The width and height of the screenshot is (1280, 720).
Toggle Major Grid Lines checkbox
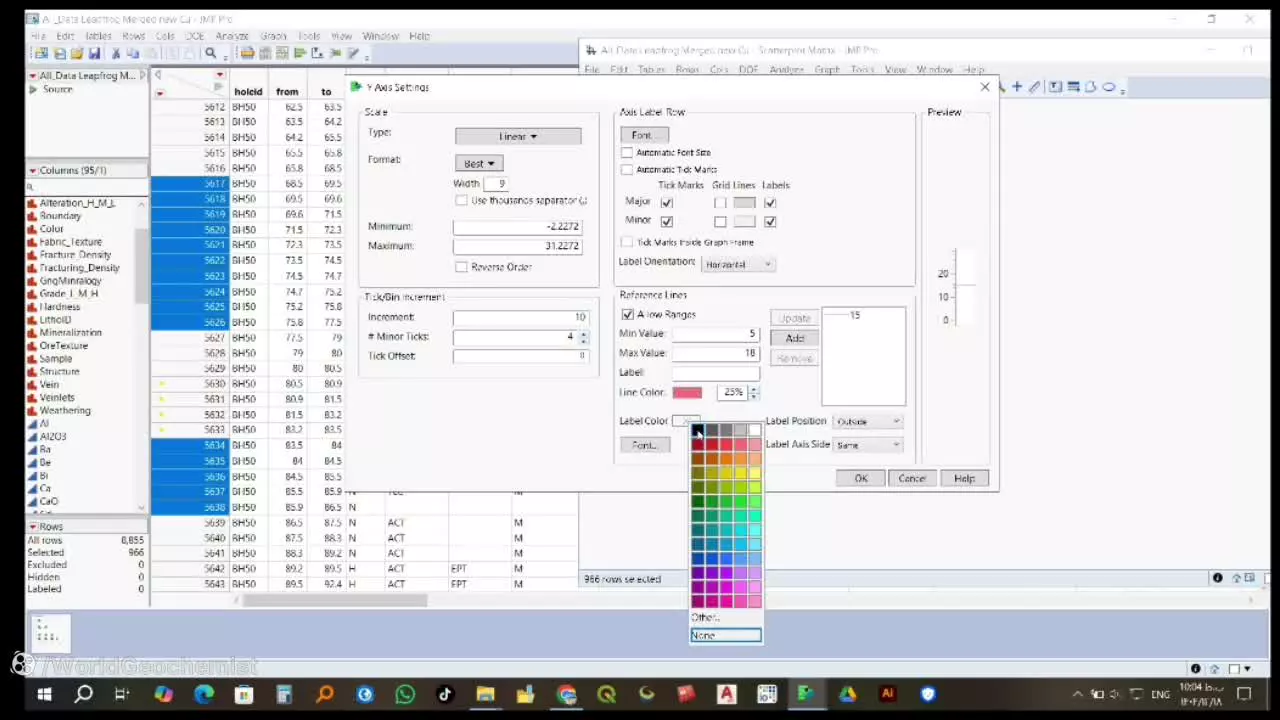tap(720, 203)
